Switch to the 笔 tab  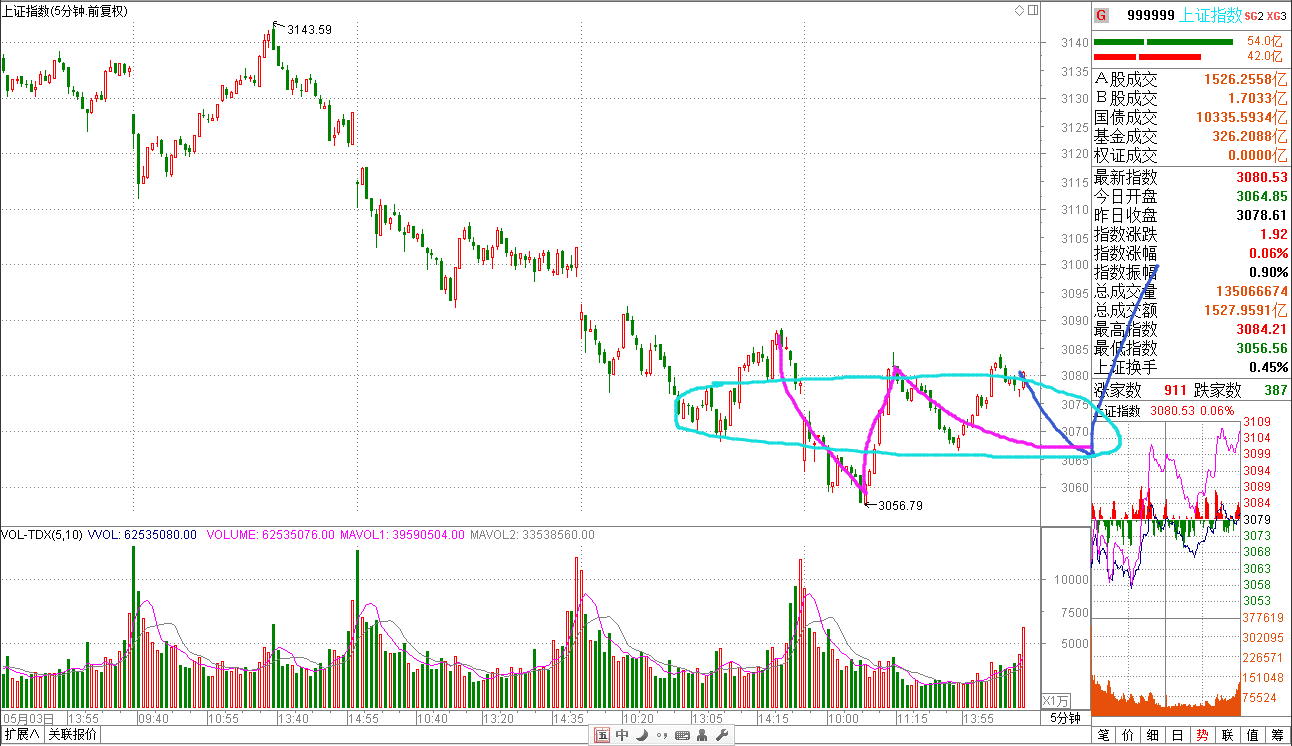[x=1104, y=736]
